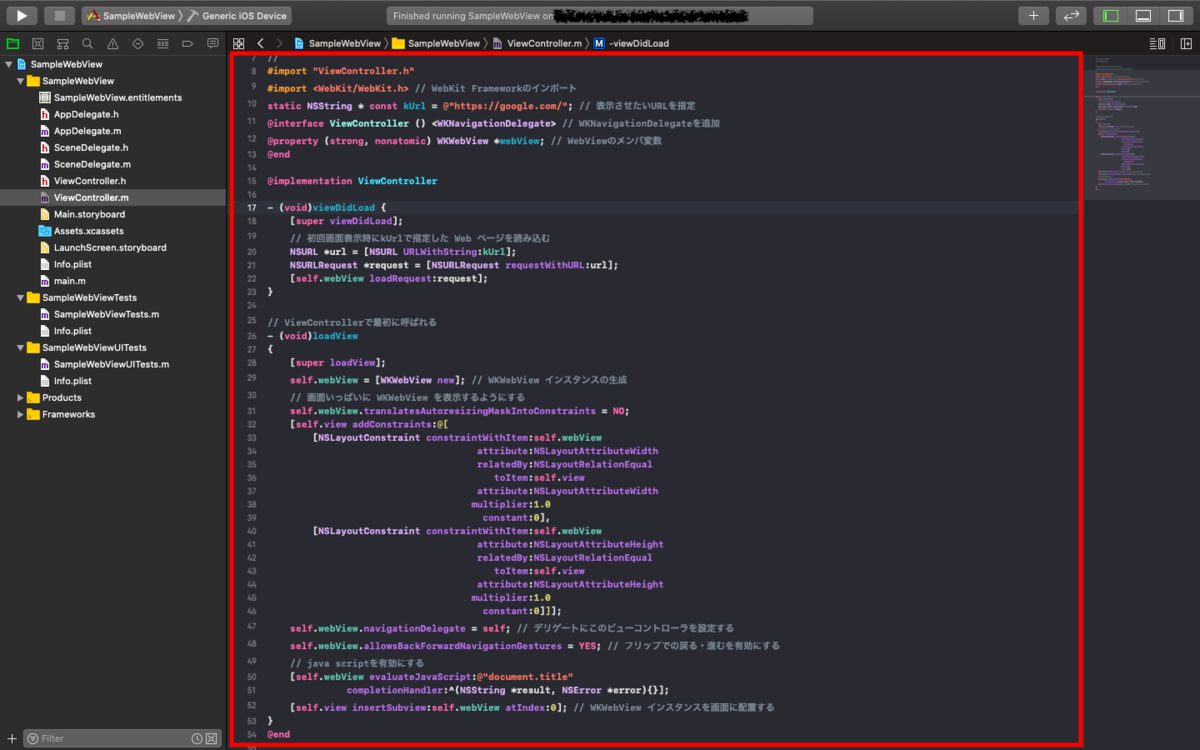Image resolution: width=1200 pixels, height=750 pixels.
Task: Click the ViewController.m breadcrumb
Action: 536,43
